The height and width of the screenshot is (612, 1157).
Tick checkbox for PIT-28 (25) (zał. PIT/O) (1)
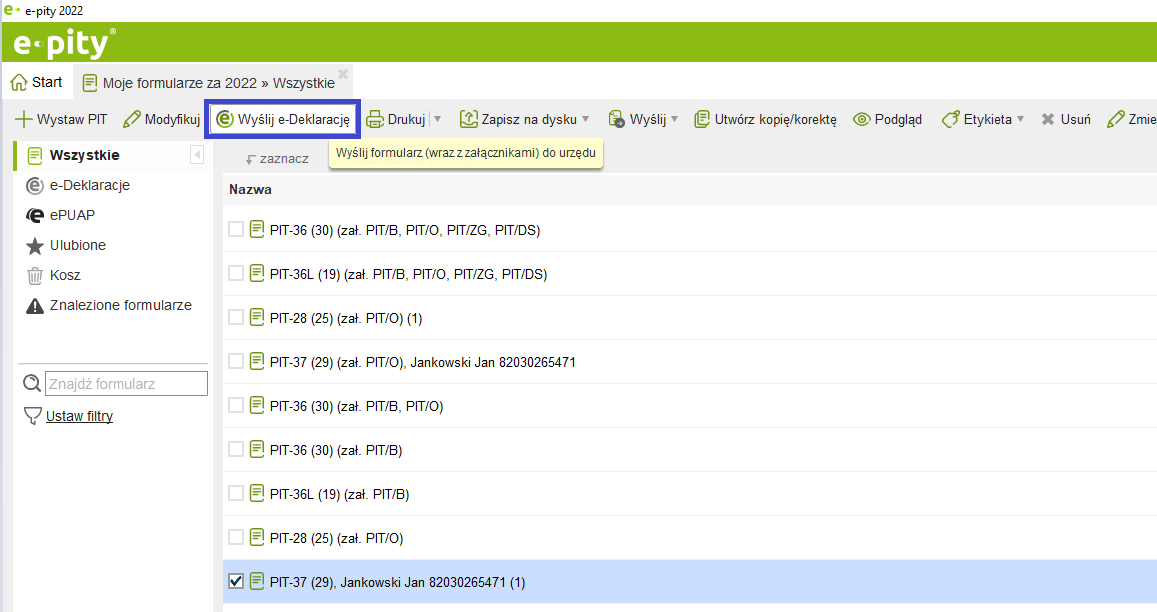click(236, 318)
